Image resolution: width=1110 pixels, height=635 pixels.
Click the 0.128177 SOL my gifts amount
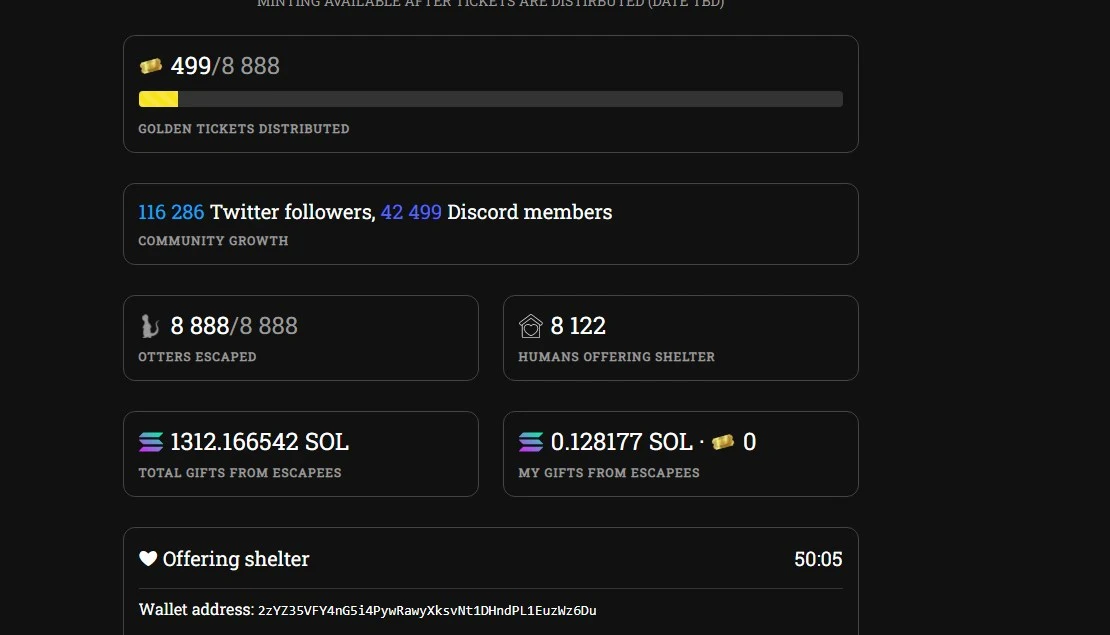pyautogui.click(x=622, y=442)
